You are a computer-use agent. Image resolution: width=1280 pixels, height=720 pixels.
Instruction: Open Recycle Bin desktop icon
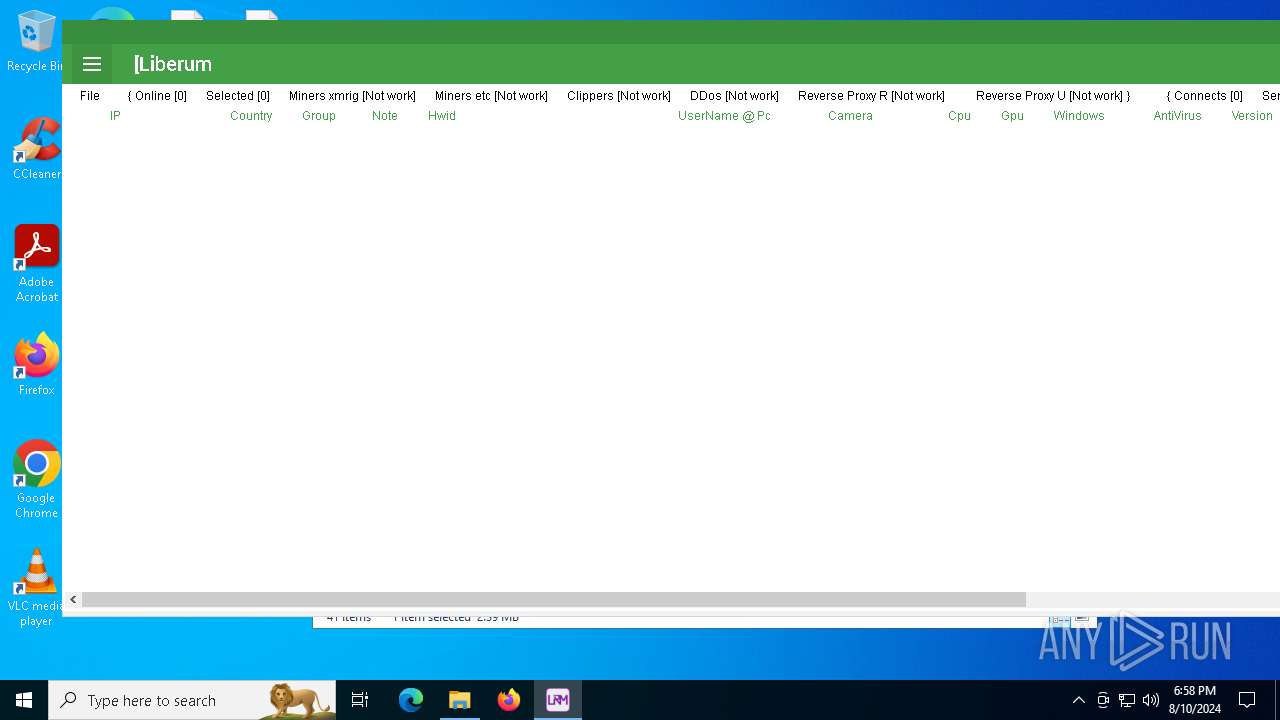(36, 42)
